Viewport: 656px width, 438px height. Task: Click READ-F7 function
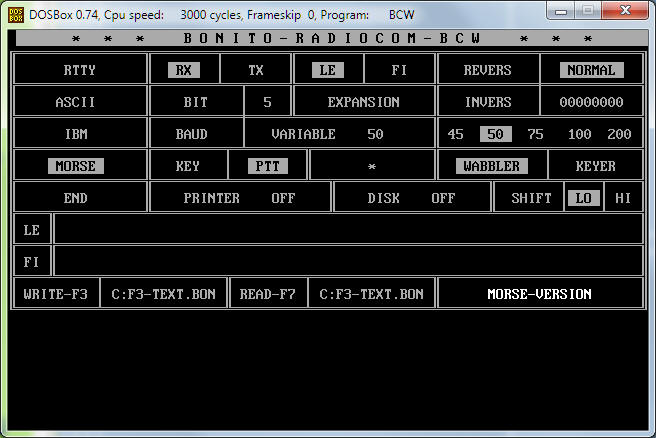tap(268, 294)
